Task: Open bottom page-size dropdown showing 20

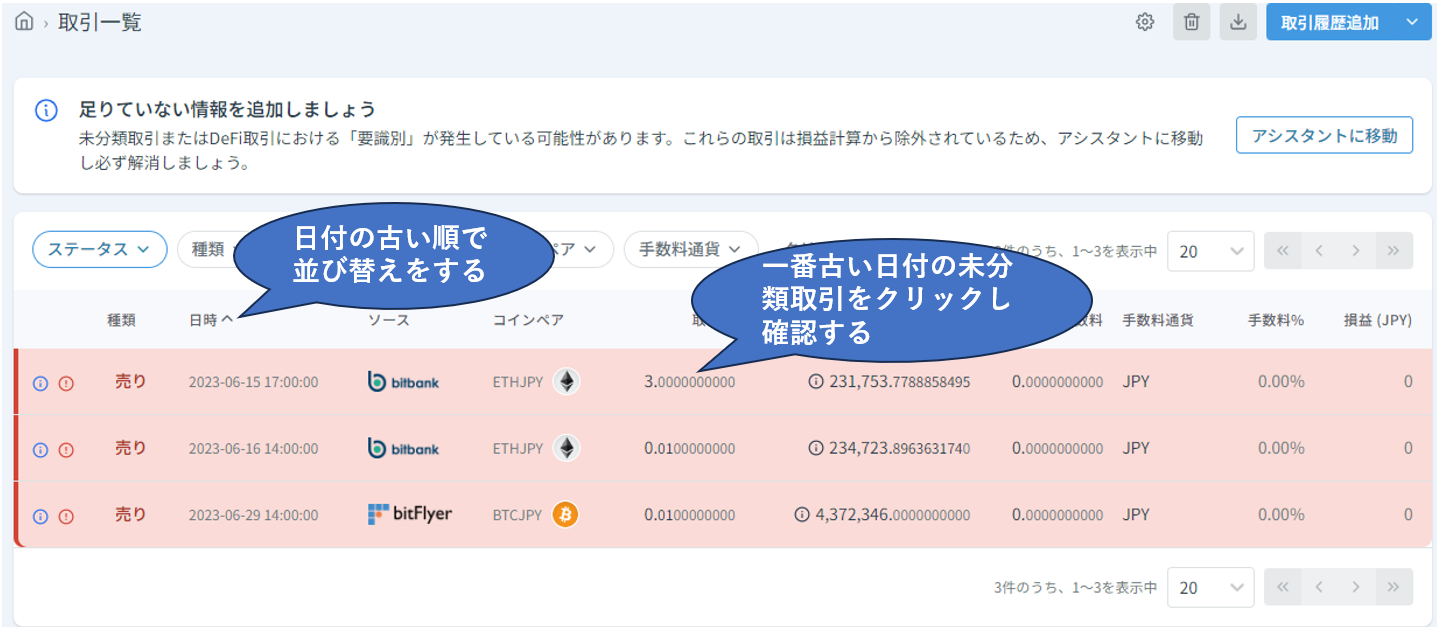Action: click(x=1210, y=587)
